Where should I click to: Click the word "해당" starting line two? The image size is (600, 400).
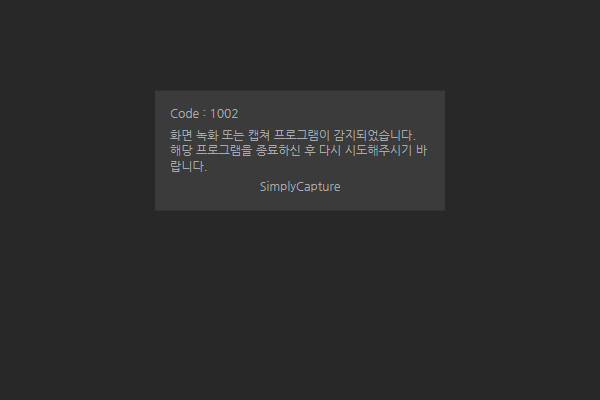(x=181, y=150)
